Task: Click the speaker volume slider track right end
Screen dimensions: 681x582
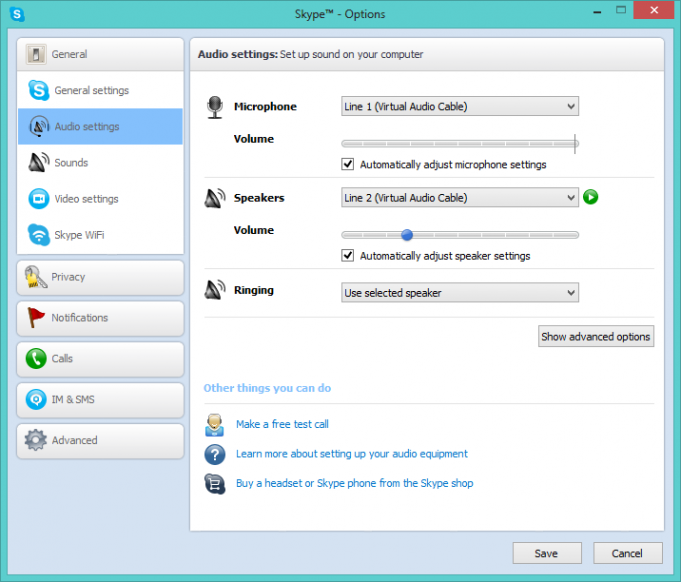Action: [575, 235]
